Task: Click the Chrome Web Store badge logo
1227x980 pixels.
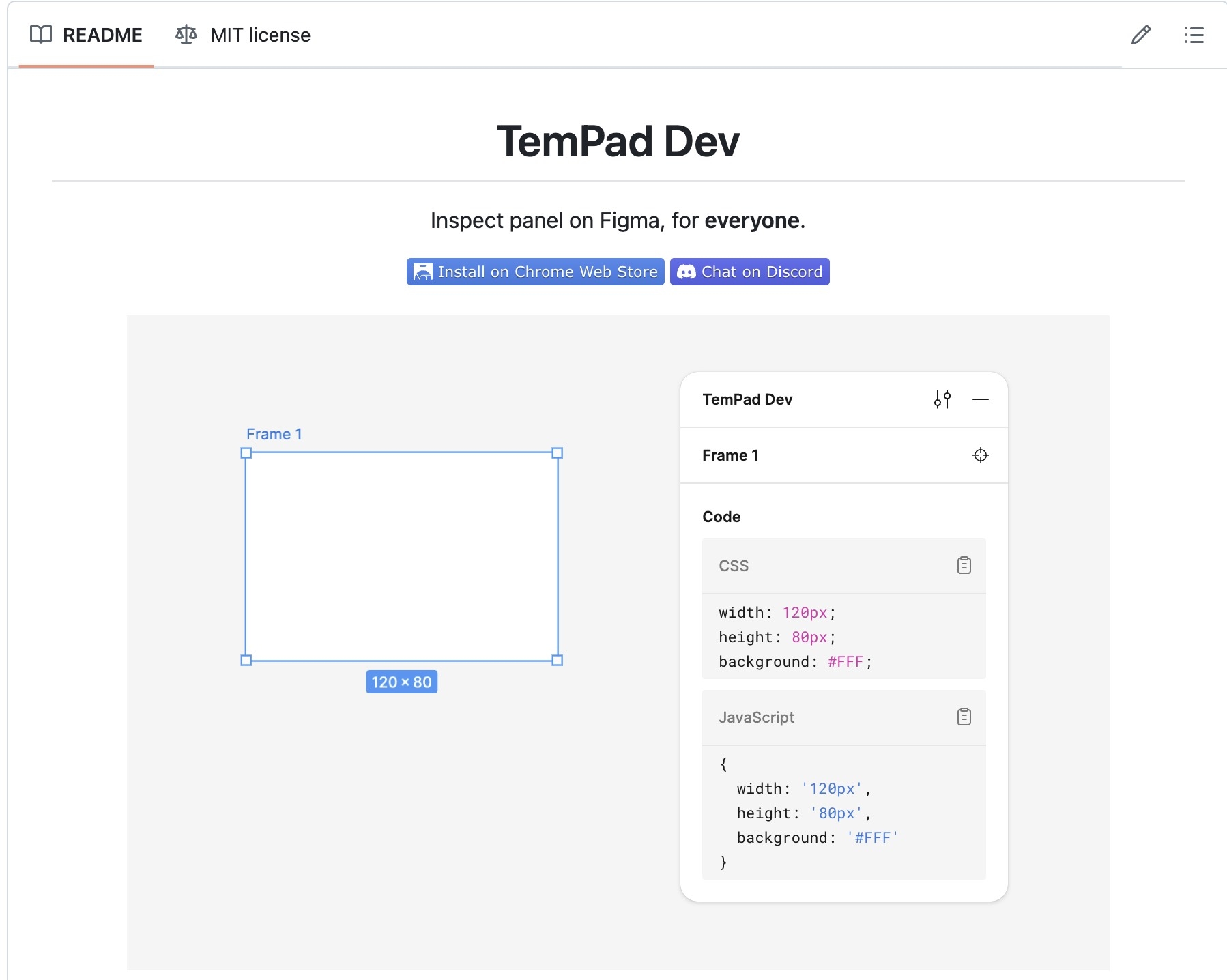Action: pyautogui.click(x=423, y=272)
